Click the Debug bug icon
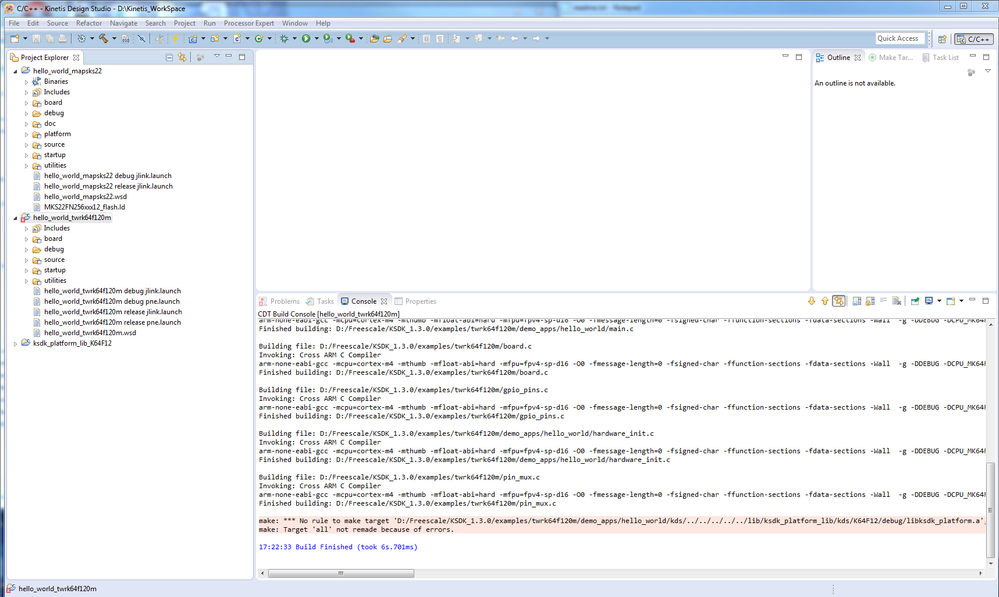 [x=284, y=38]
